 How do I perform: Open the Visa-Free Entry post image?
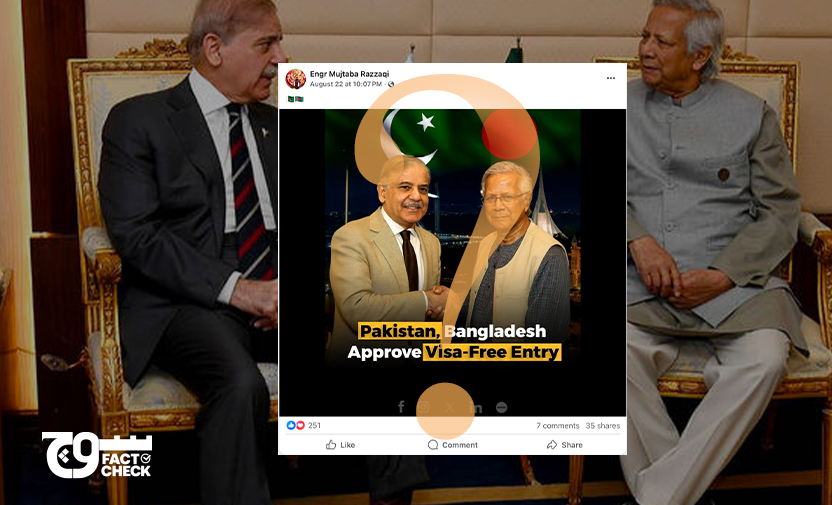[452, 263]
